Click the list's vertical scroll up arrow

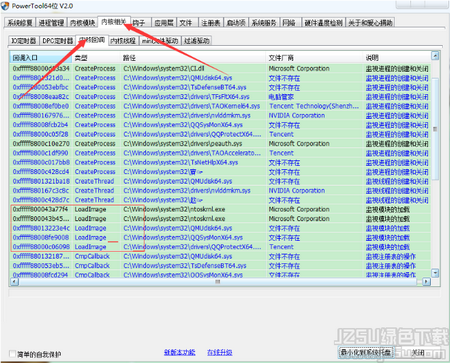(x=435, y=56)
